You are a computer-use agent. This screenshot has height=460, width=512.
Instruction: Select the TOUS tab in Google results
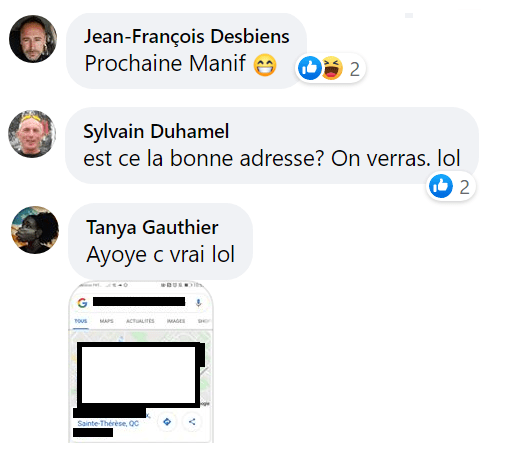coord(81,321)
